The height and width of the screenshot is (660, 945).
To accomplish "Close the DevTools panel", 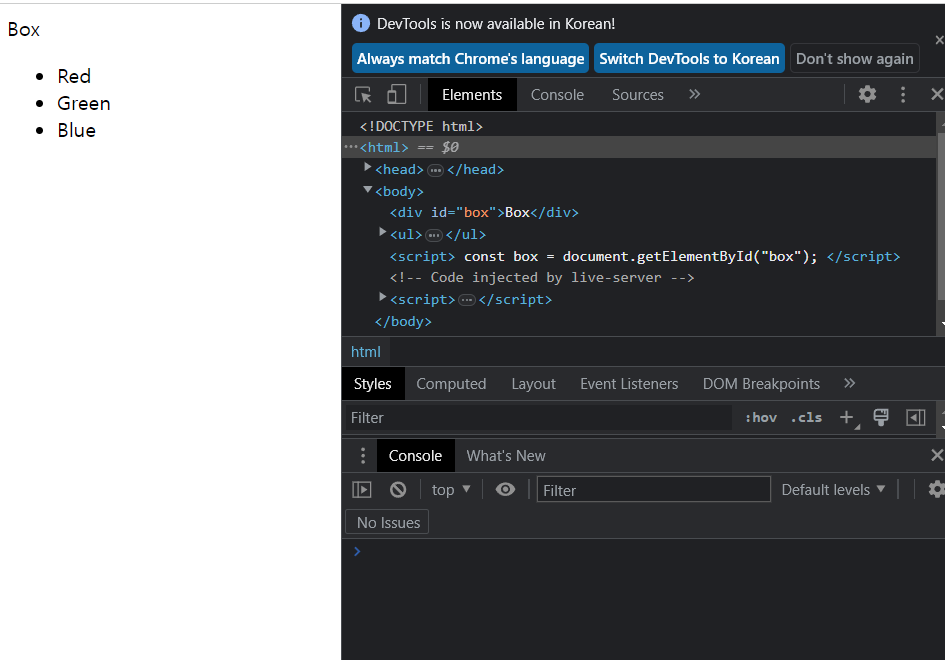I will tap(937, 94).
